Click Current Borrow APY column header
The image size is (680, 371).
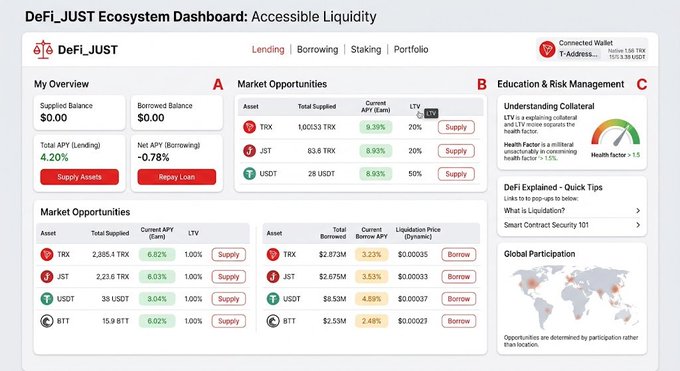click(372, 233)
